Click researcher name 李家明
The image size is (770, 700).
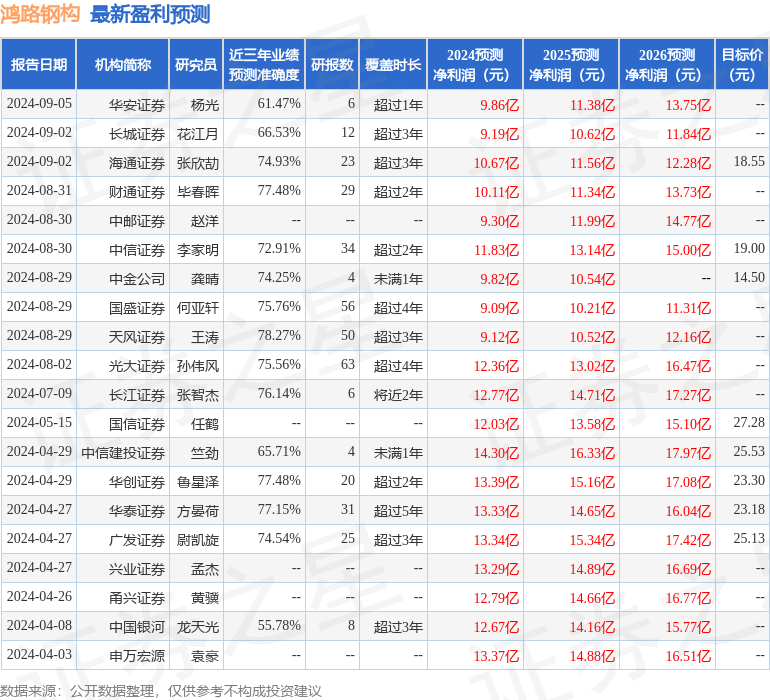point(198,250)
